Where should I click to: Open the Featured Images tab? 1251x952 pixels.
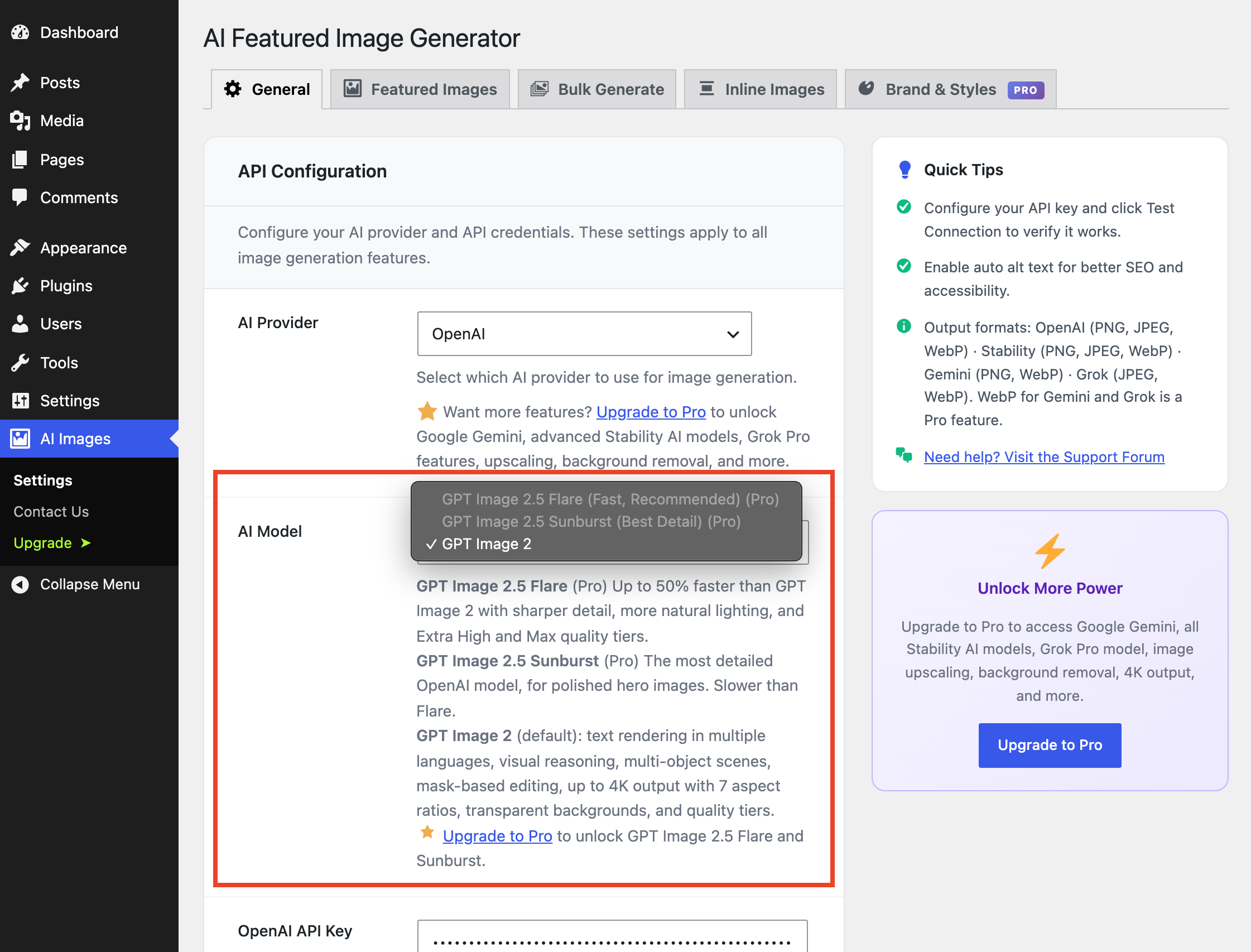click(x=420, y=89)
